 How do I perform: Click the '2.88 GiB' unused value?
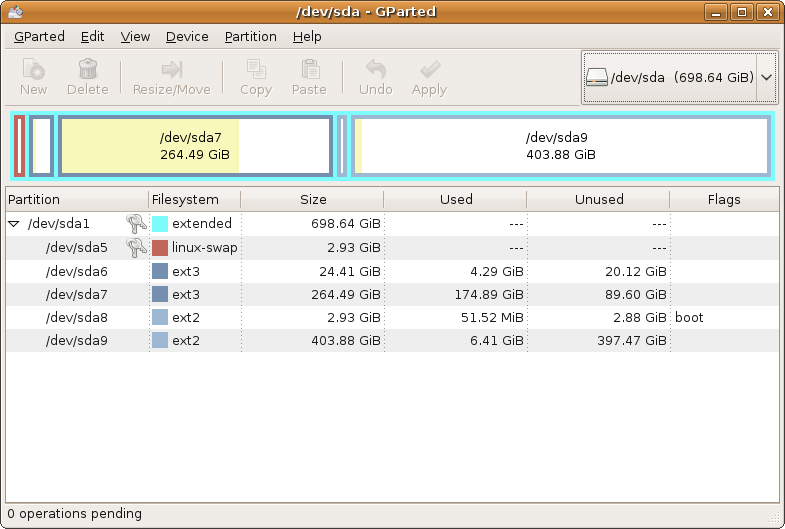(640, 317)
